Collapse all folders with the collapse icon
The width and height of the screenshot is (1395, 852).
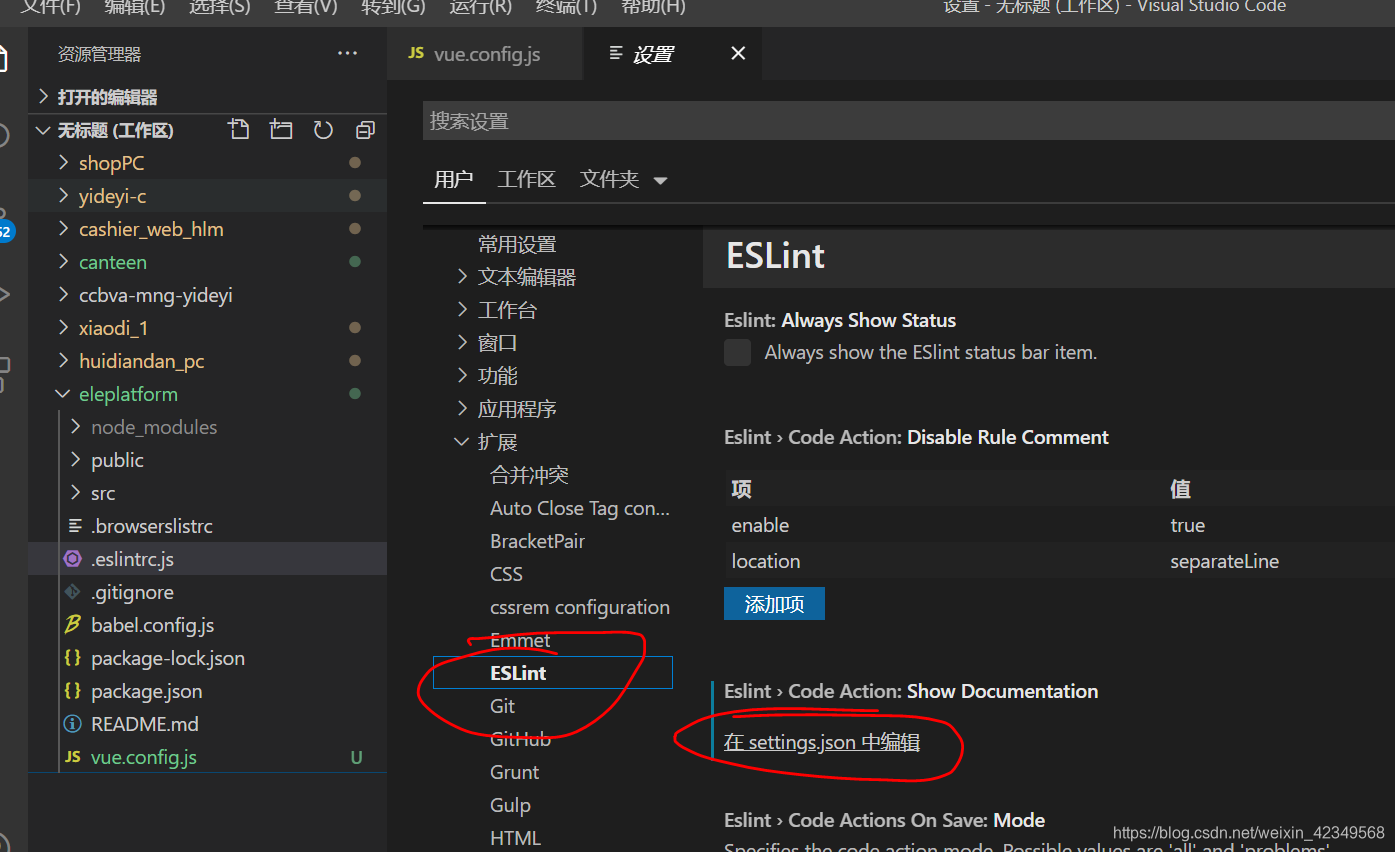click(x=365, y=130)
